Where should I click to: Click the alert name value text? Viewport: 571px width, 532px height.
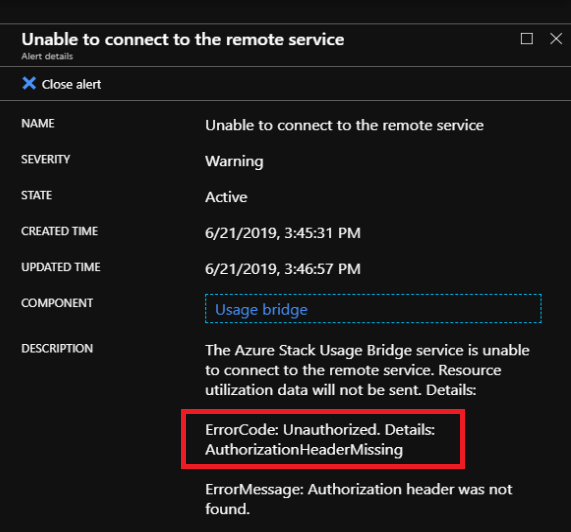[344, 125]
